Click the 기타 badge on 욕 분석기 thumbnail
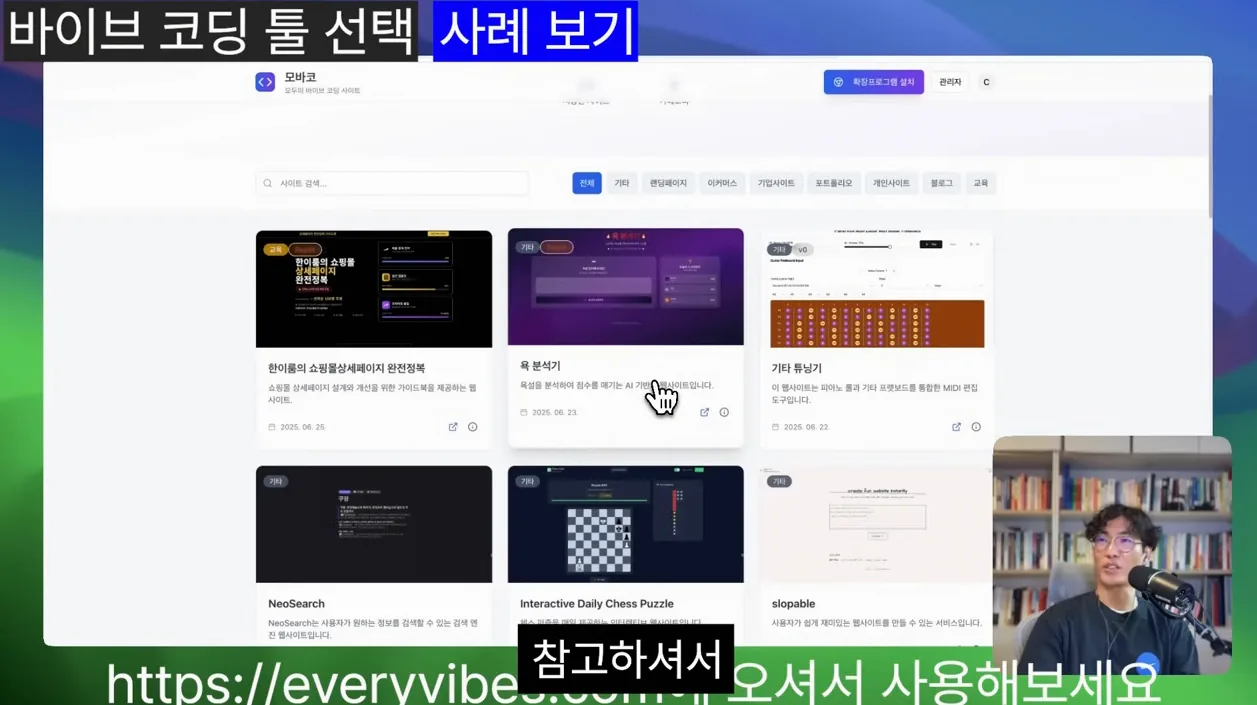This screenshot has width=1257, height=705. pyautogui.click(x=527, y=247)
